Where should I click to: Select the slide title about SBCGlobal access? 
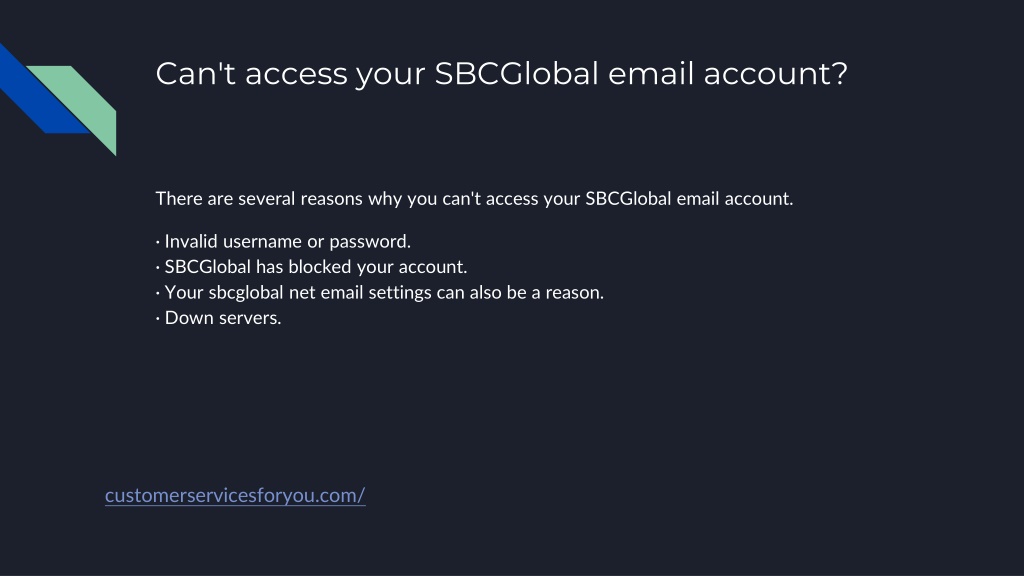point(501,73)
